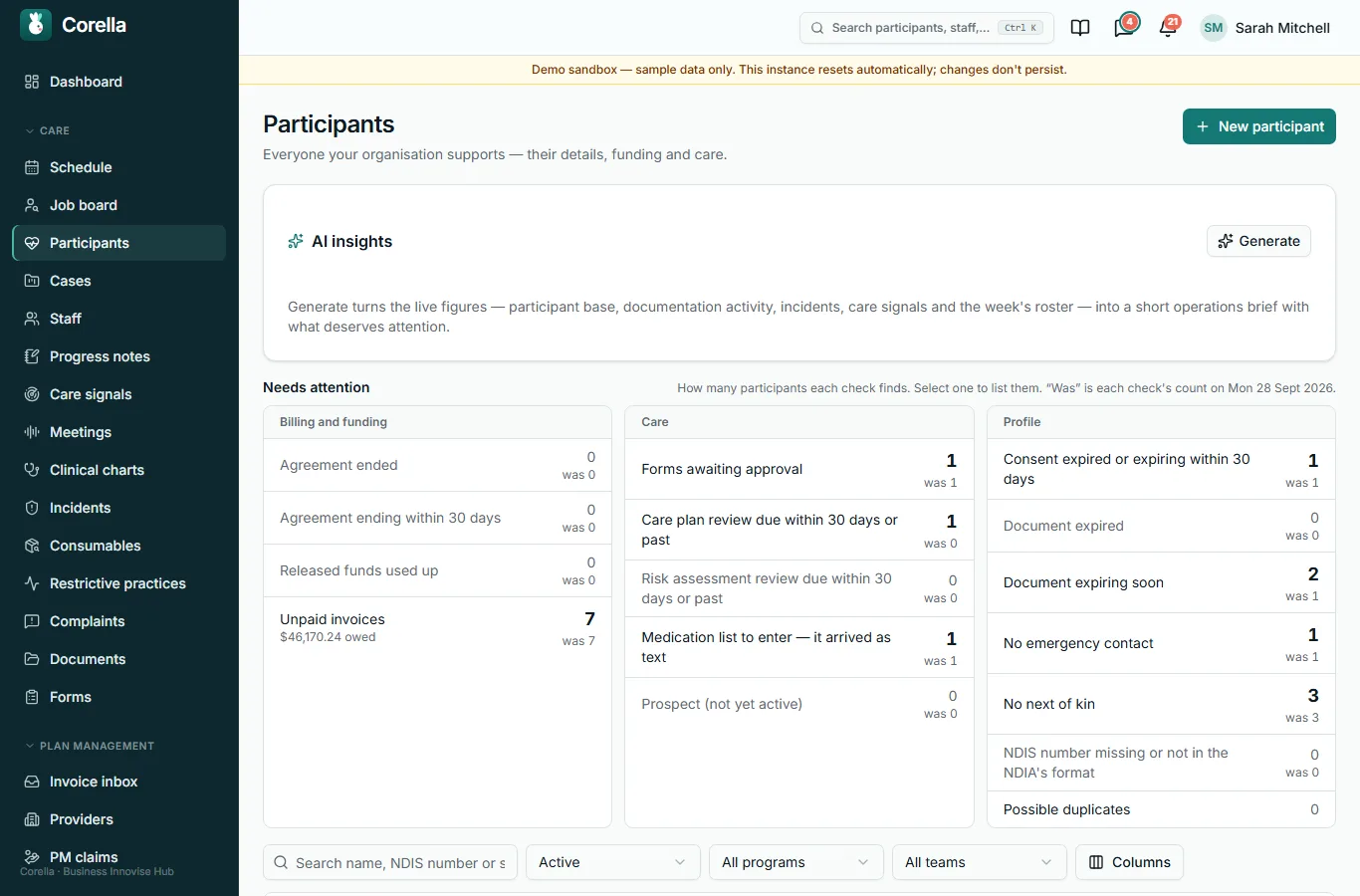This screenshot has width=1360, height=896.
Task: Go to Schedule in the sidebar
Action: (119, 167)
